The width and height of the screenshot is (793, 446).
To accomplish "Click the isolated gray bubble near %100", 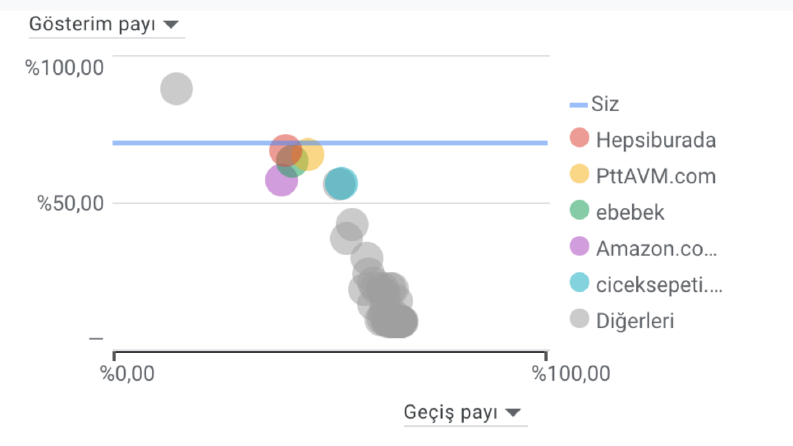I will click(177, 88).
